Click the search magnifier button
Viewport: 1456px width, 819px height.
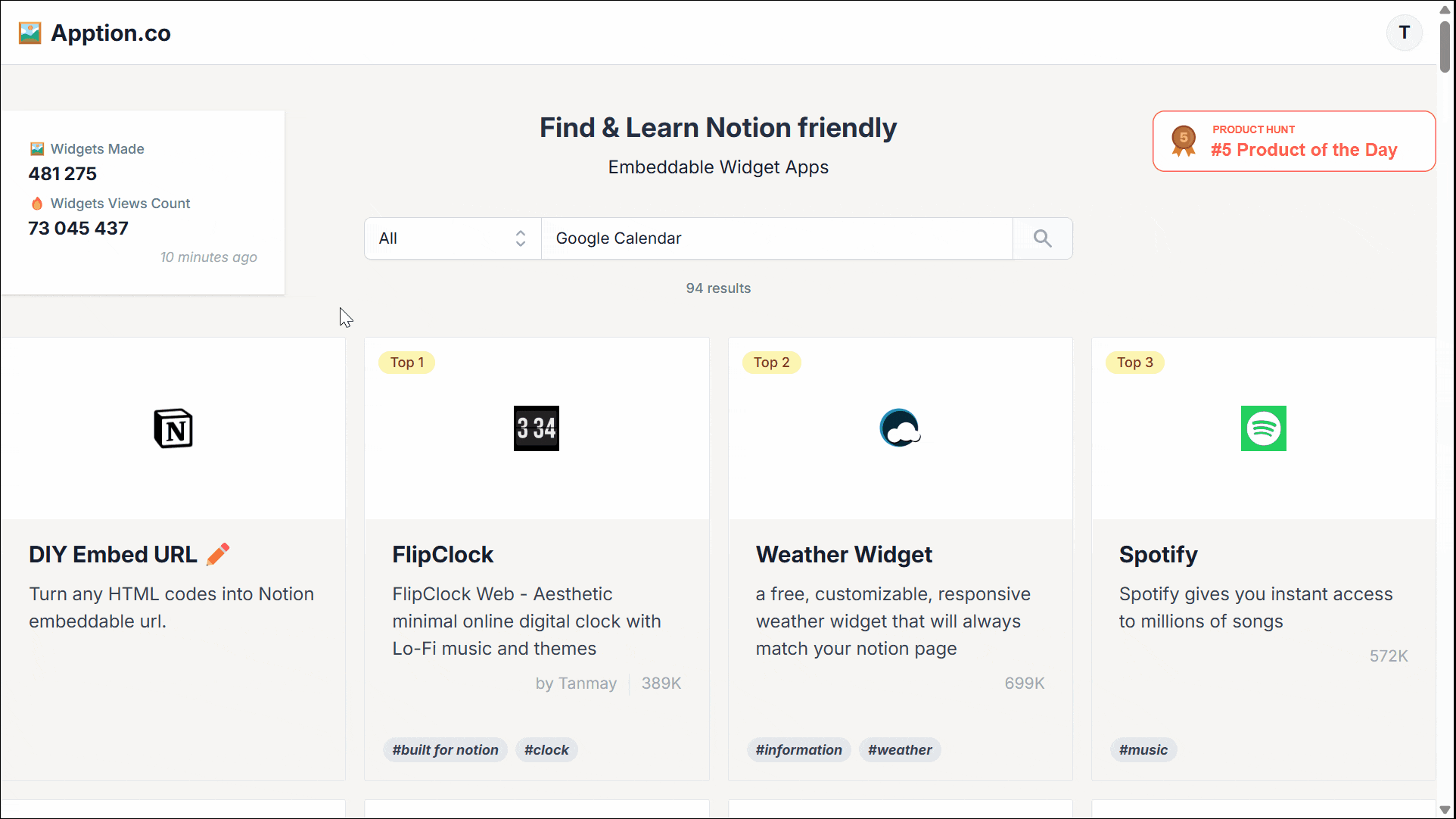(1042, 238)
